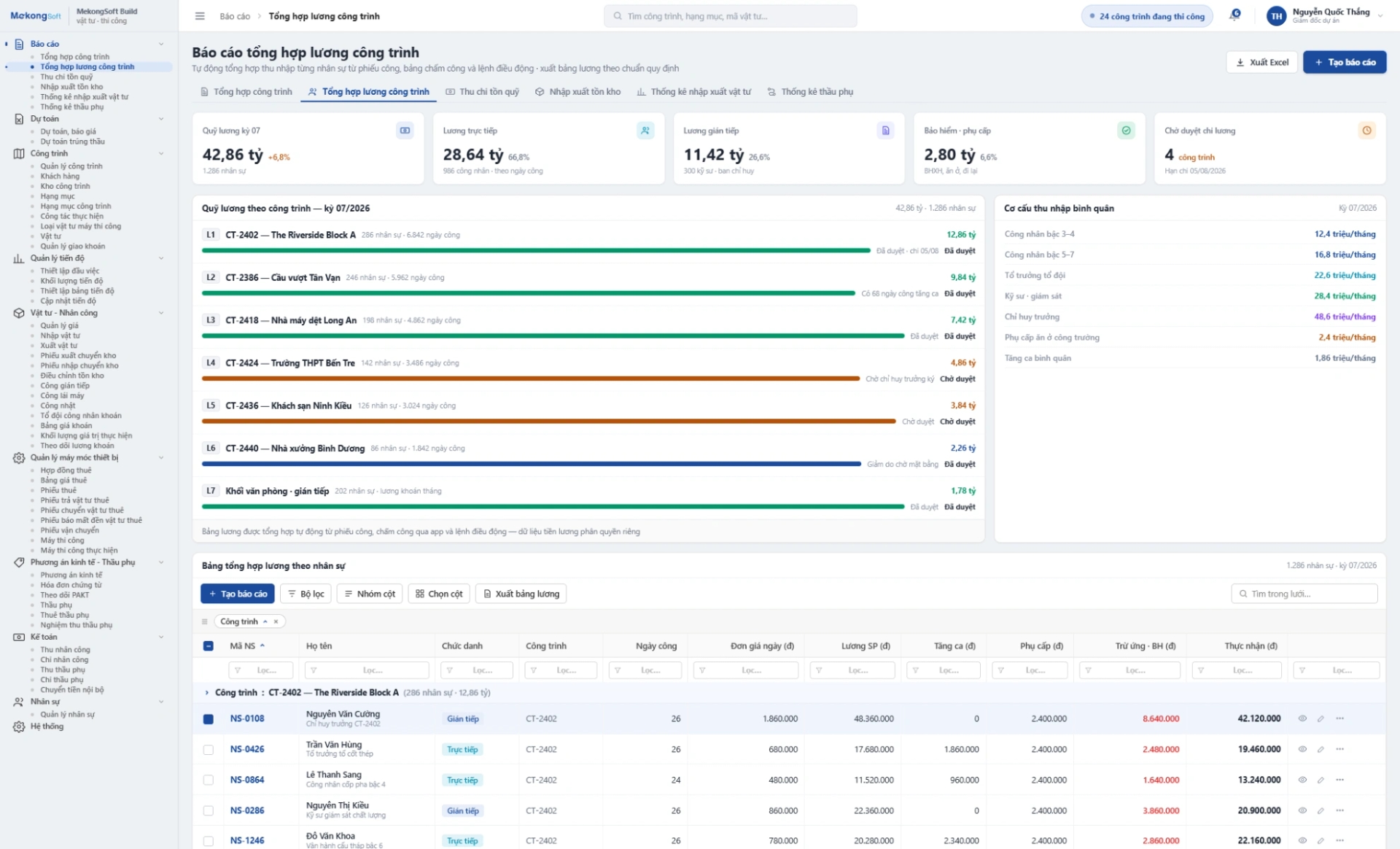
Task: Click the Xuất bảng lương button
Action: pyautogui.click(x=521, y=594)
